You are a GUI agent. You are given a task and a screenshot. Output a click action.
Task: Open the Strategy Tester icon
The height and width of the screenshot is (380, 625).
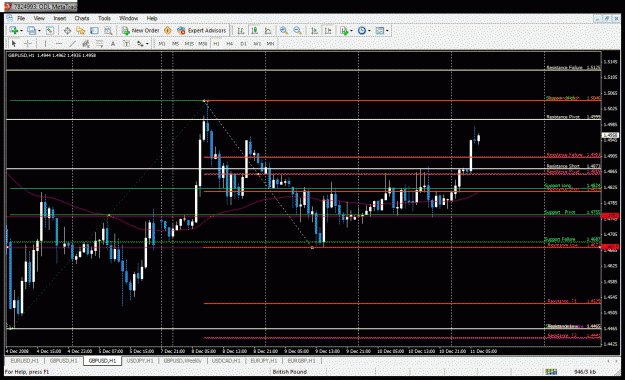108,31
